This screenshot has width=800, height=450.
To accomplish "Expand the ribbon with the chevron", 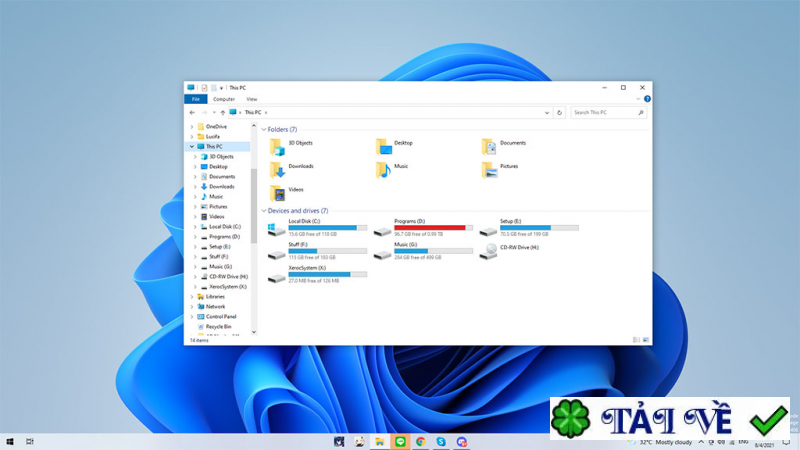I will point(638,99).
